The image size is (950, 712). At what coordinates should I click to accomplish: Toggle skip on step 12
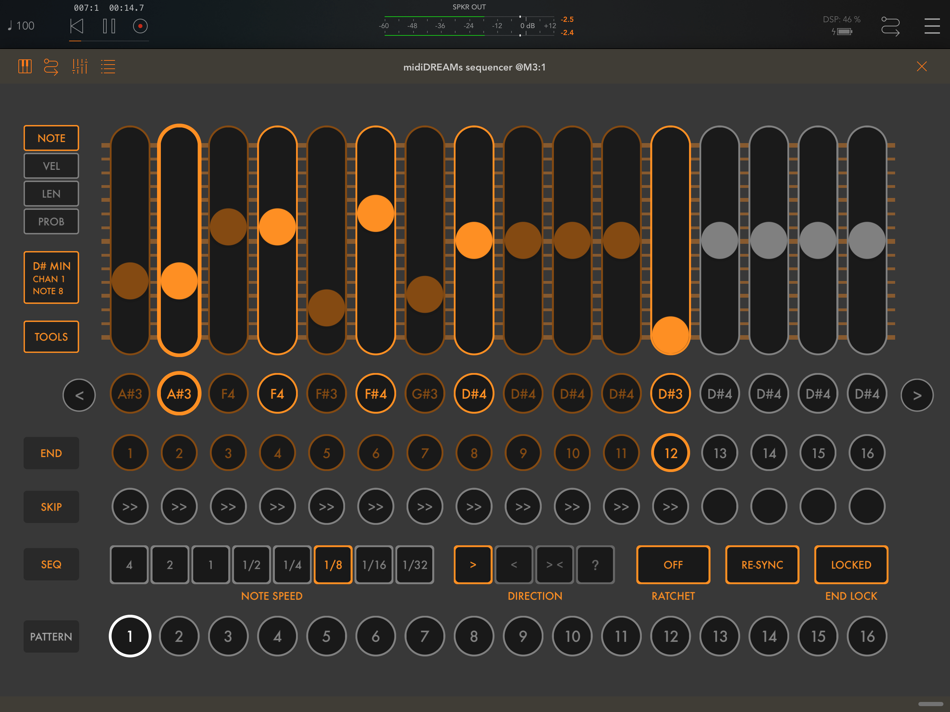pos(670,507)
